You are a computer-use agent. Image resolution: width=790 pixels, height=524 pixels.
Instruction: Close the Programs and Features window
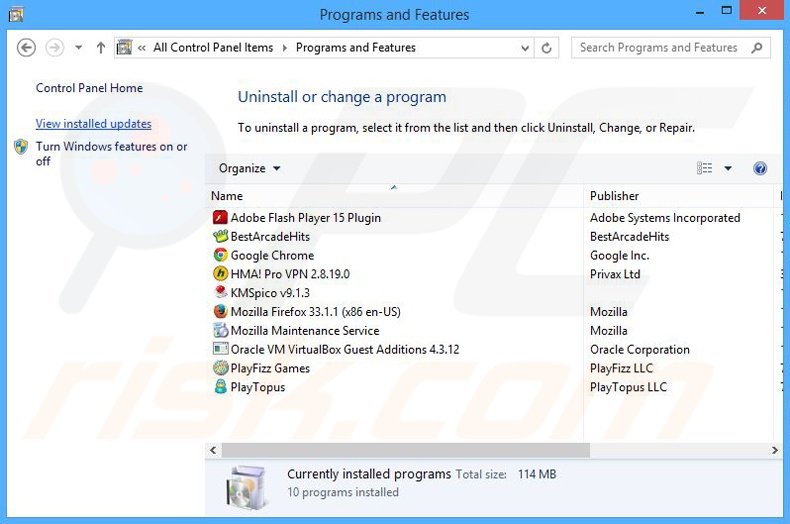(x=762, y=10)
